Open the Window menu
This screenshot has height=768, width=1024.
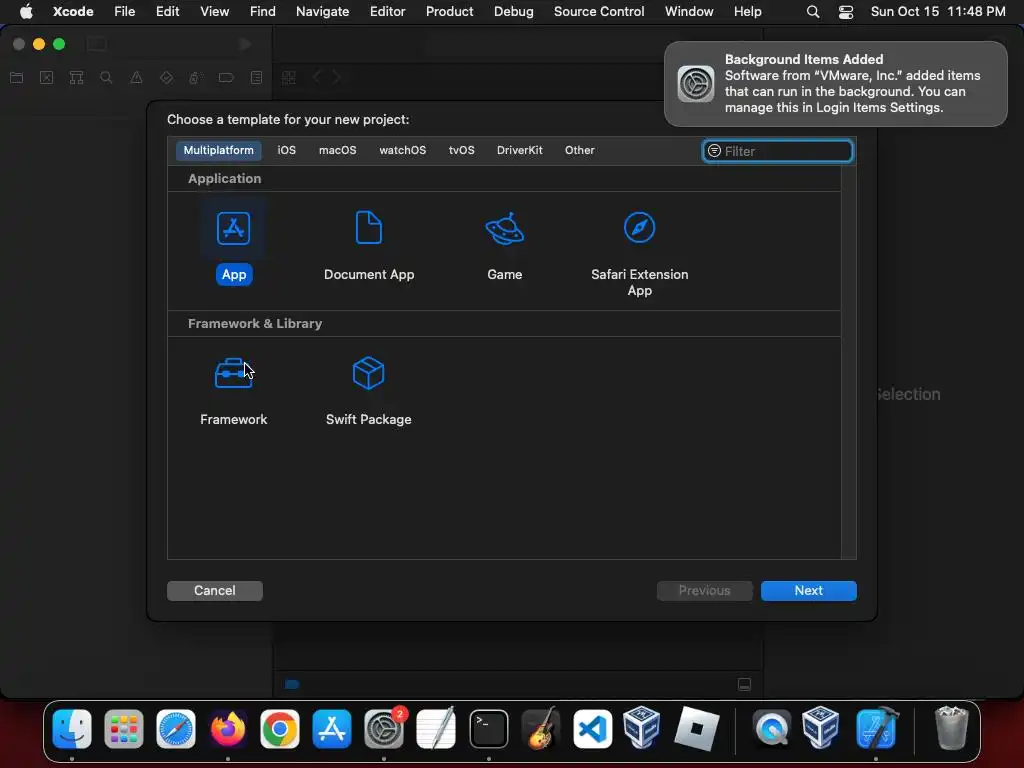(x=689, y=11)
